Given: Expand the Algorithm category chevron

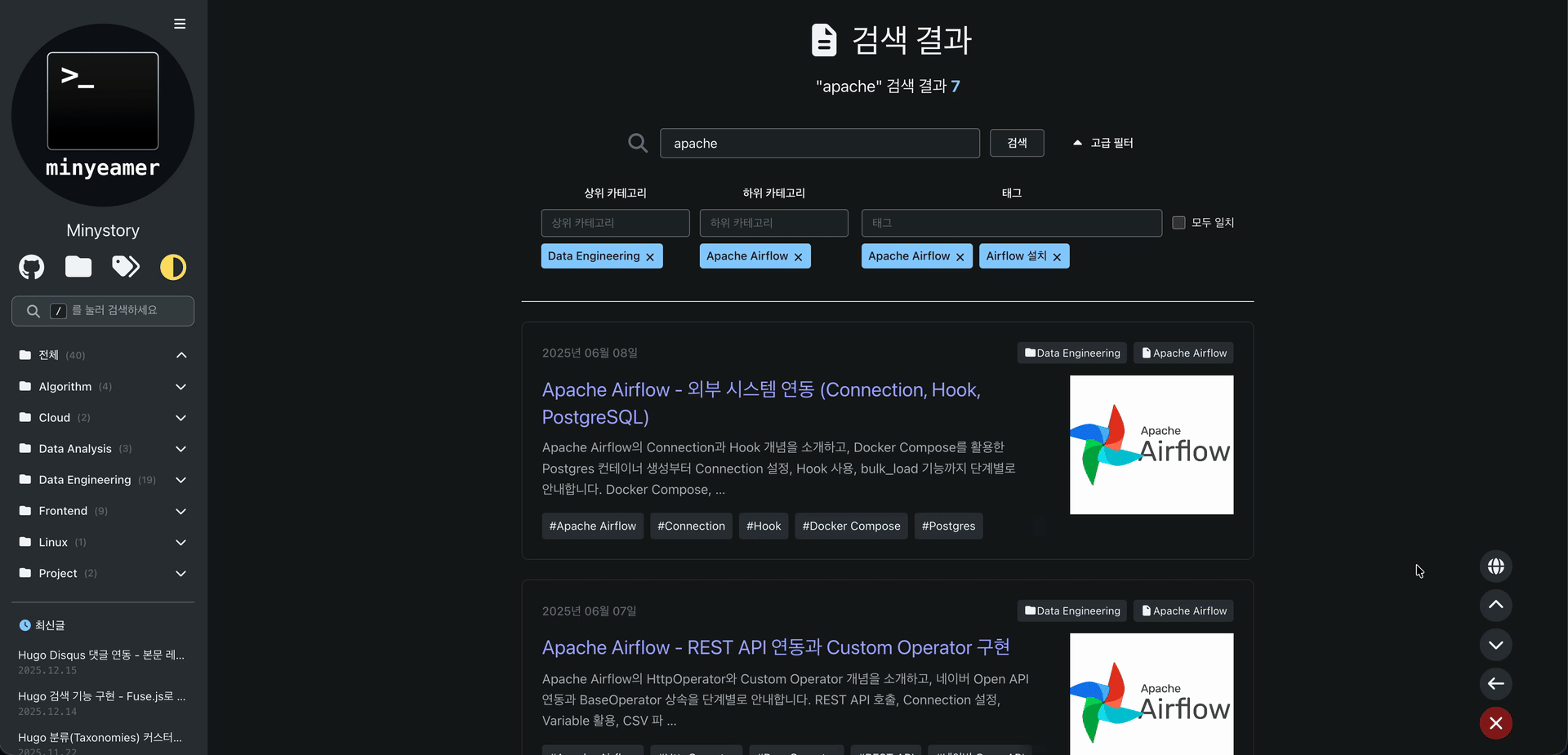Looking at the screenshot, I should (x=181, y=387).
